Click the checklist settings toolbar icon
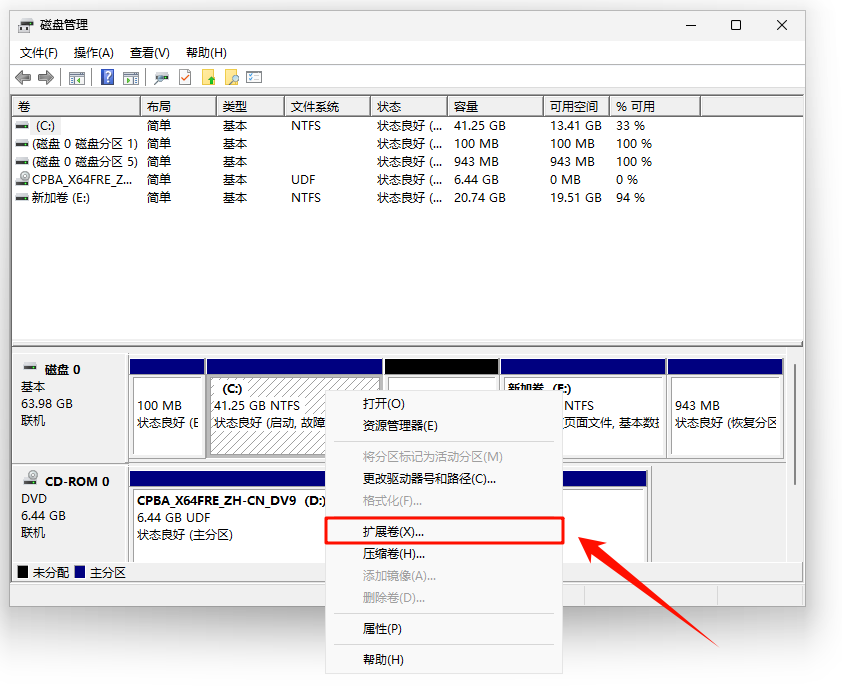The image size is (842, 689). pyautogui.click(x=255, y=77)
